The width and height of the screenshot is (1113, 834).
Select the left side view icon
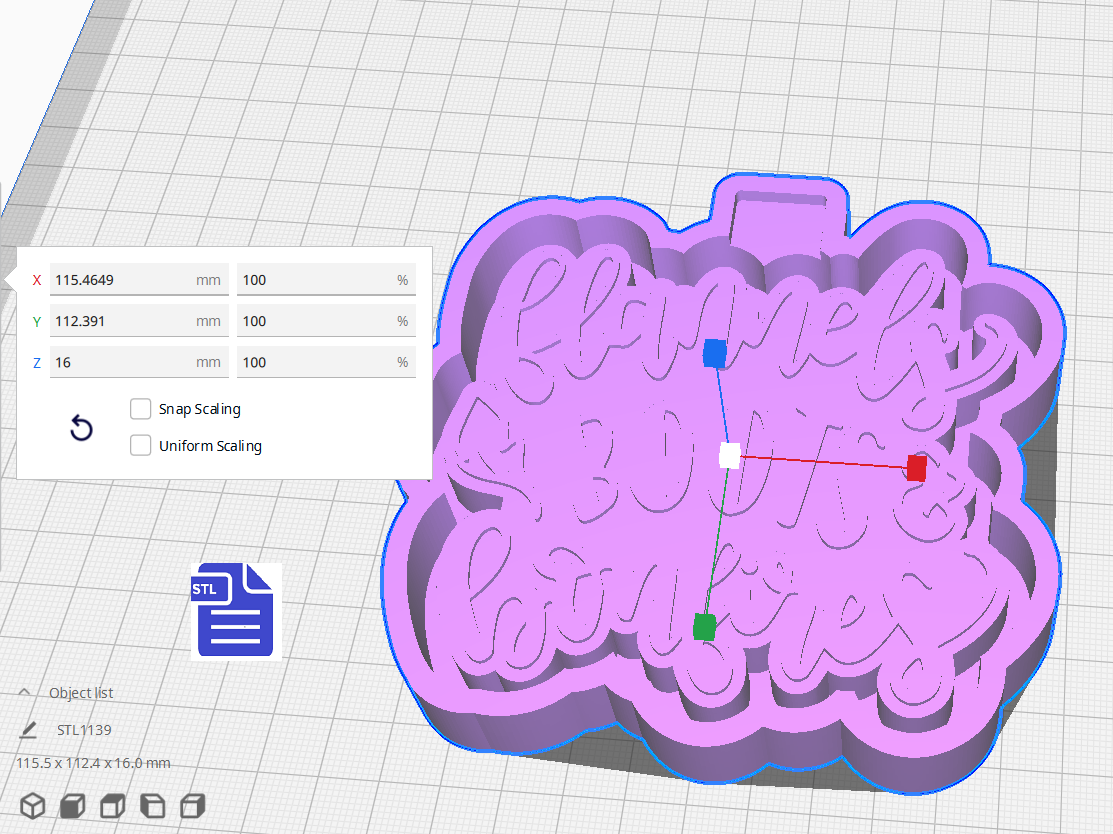[x=152, y=805]
